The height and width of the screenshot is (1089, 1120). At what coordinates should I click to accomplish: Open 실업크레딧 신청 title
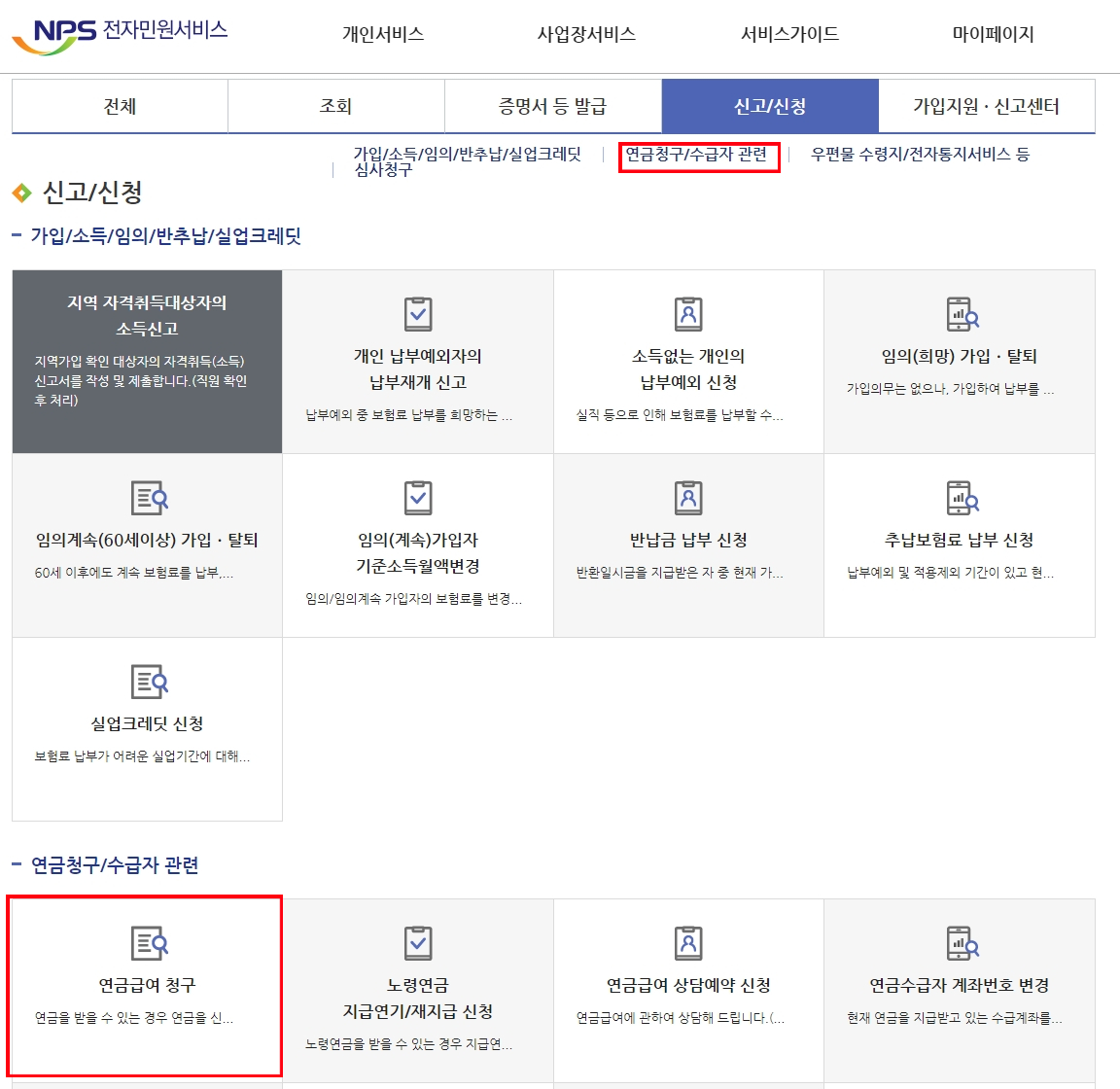(x=147, y=723)
